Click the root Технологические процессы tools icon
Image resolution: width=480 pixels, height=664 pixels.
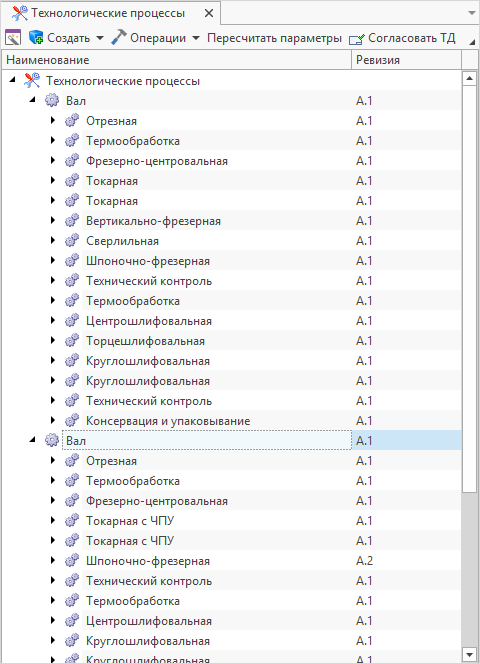(32, 80)
